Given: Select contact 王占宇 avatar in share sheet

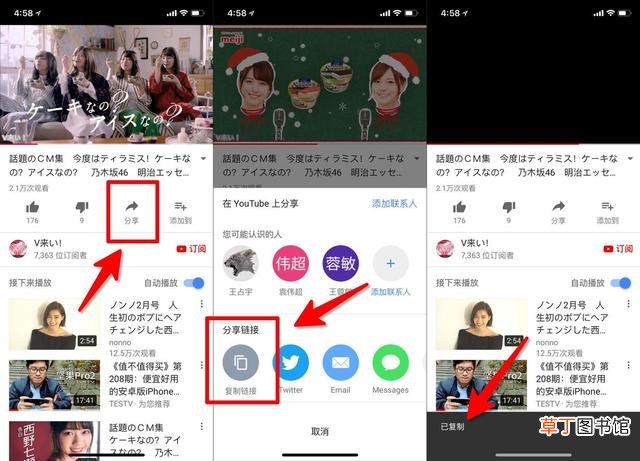Looking at the screenshot, I should pos(241,263).
